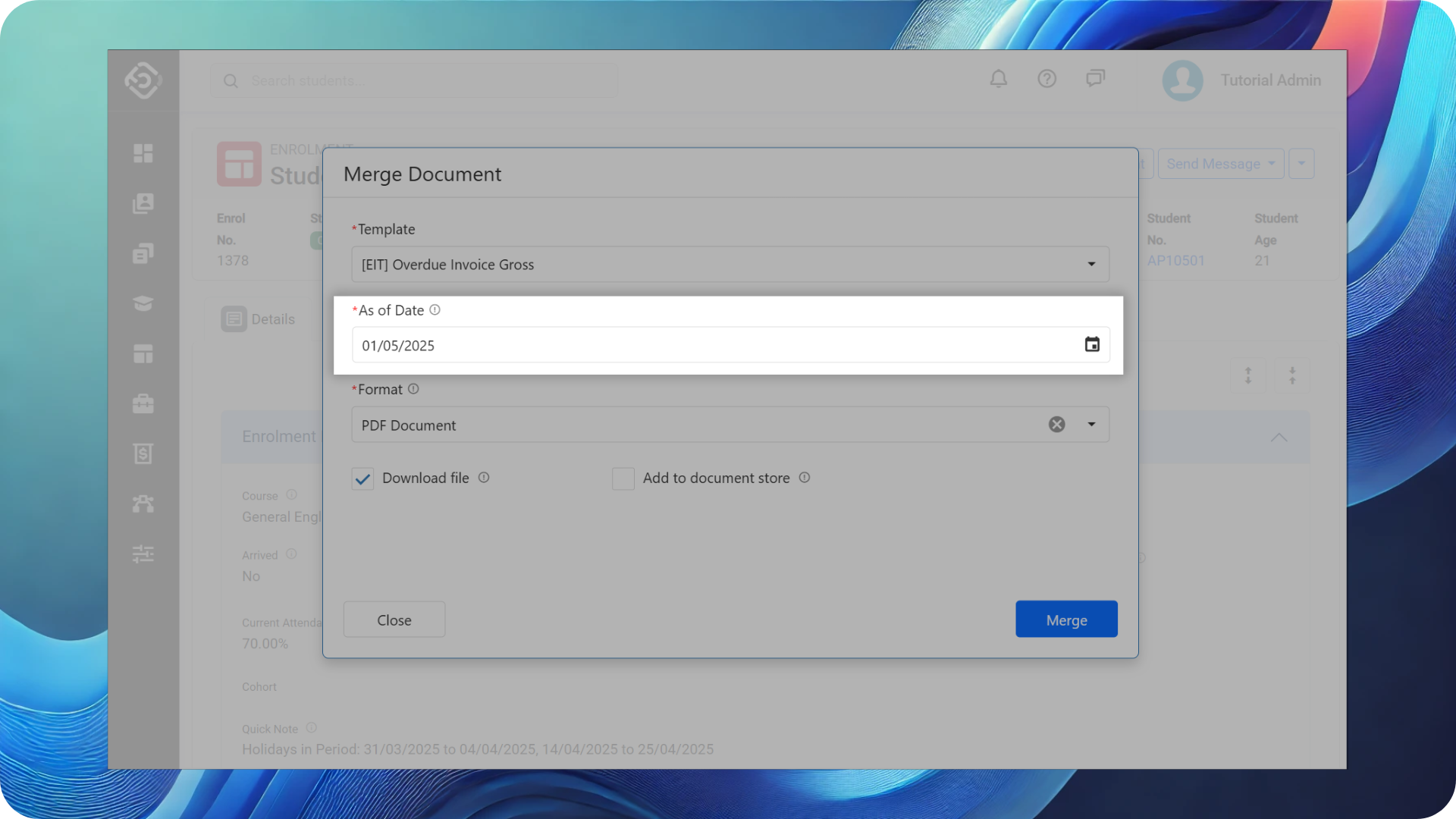
Task: Expand the Template dropdown
Action: [x=1091, y=264]
